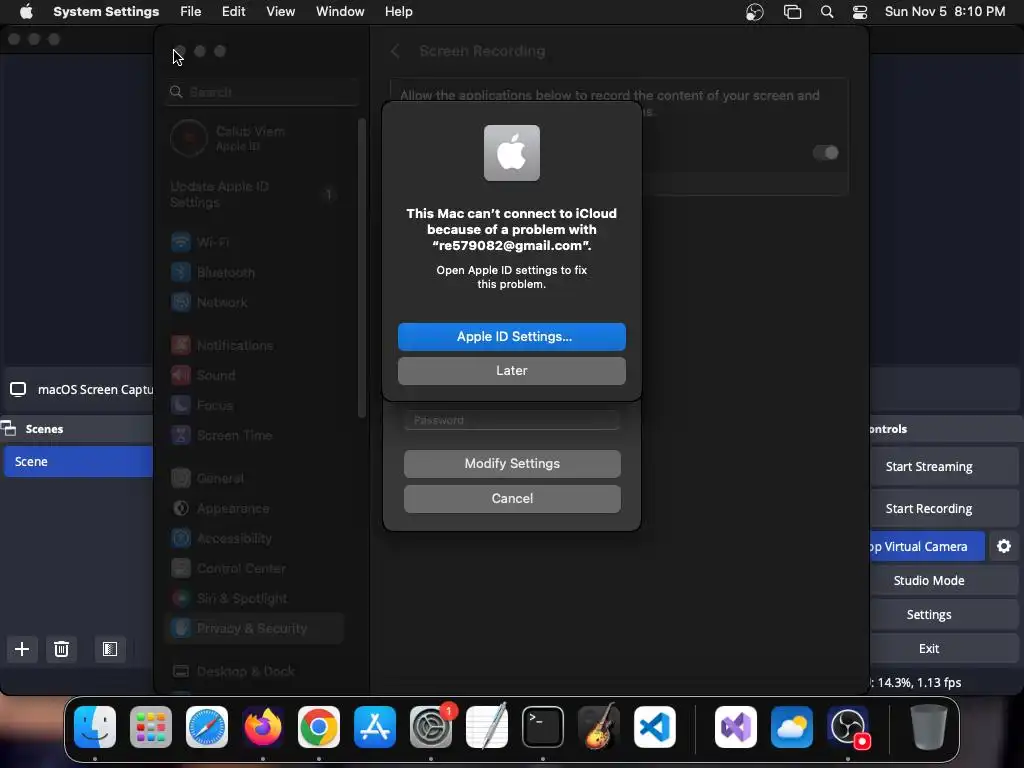The image size is (1024, 768).
Task: Launch Visual Studio Code from the Dock
Action: point(654,727)
